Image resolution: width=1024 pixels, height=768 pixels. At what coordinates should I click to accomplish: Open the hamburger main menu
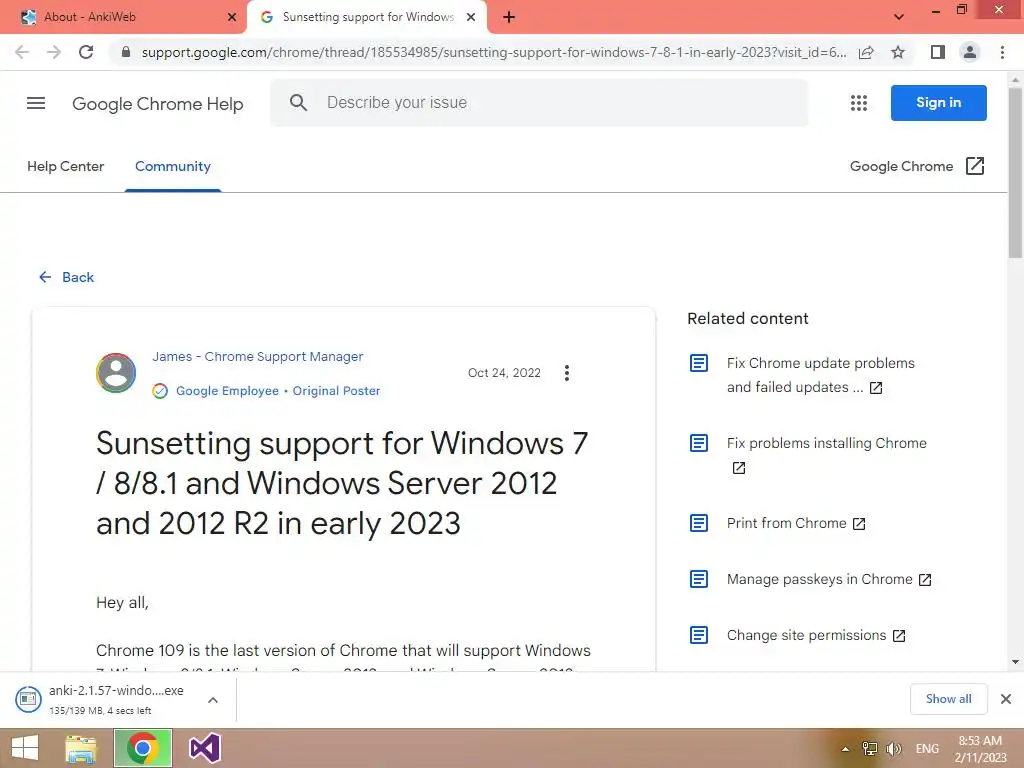click(36, 103)
